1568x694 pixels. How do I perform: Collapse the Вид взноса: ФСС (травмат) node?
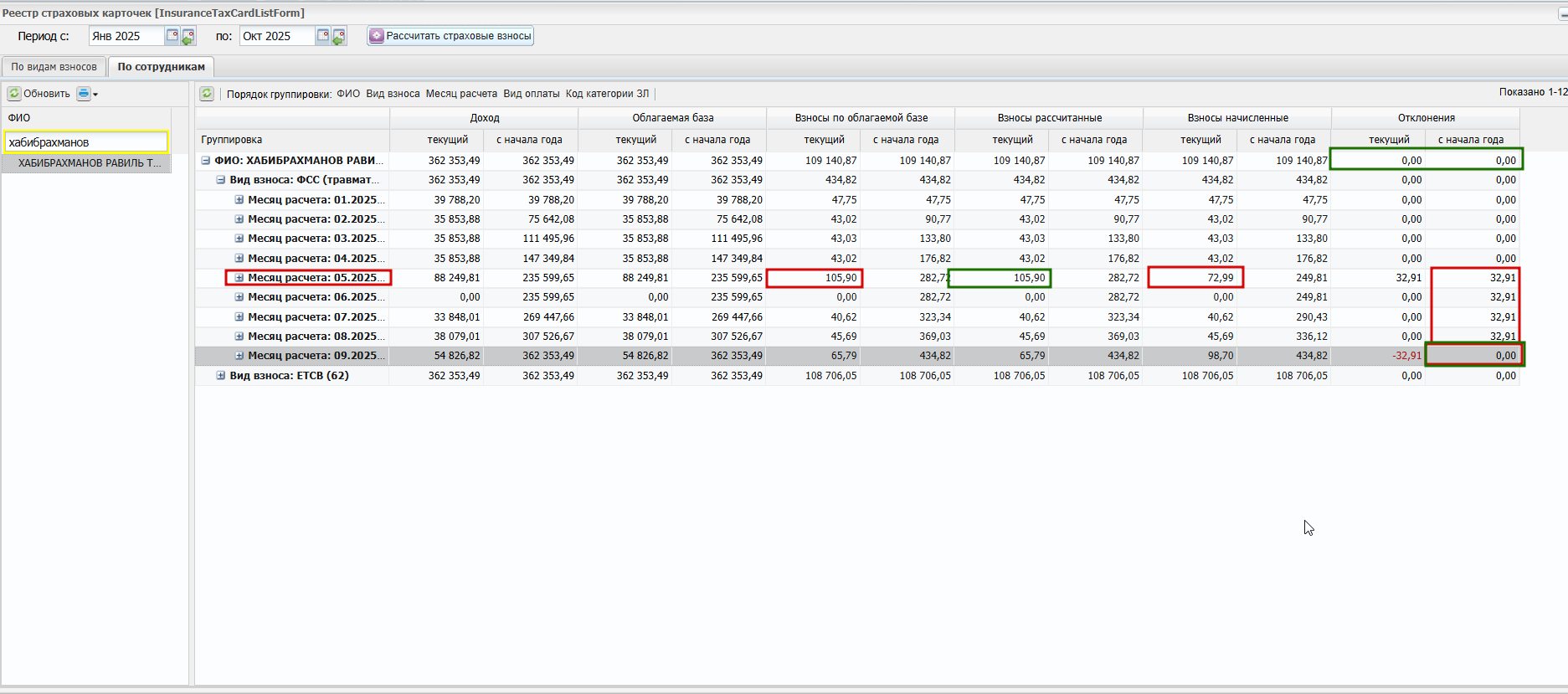221,180
